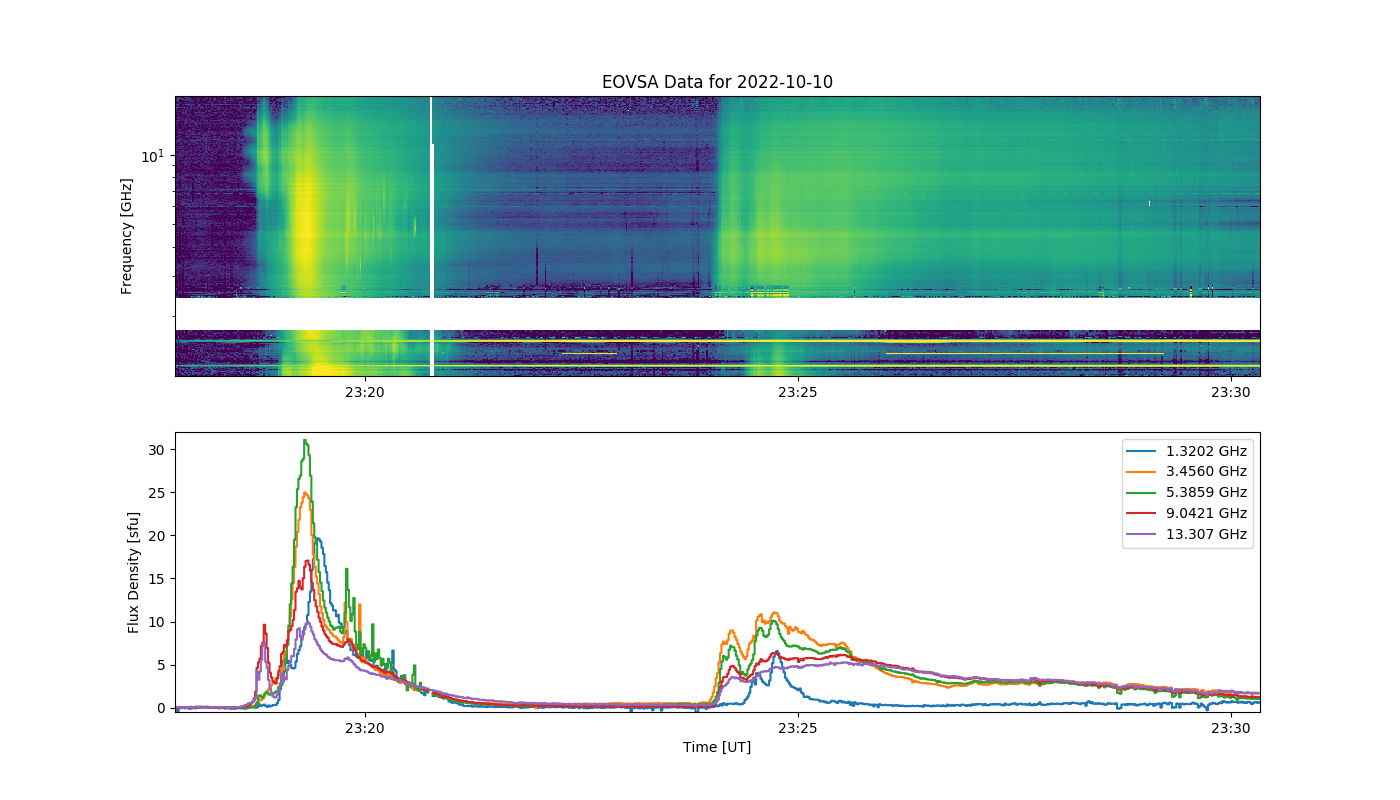Click the 3.4560 GHz legend entry

click(1188, 471)
